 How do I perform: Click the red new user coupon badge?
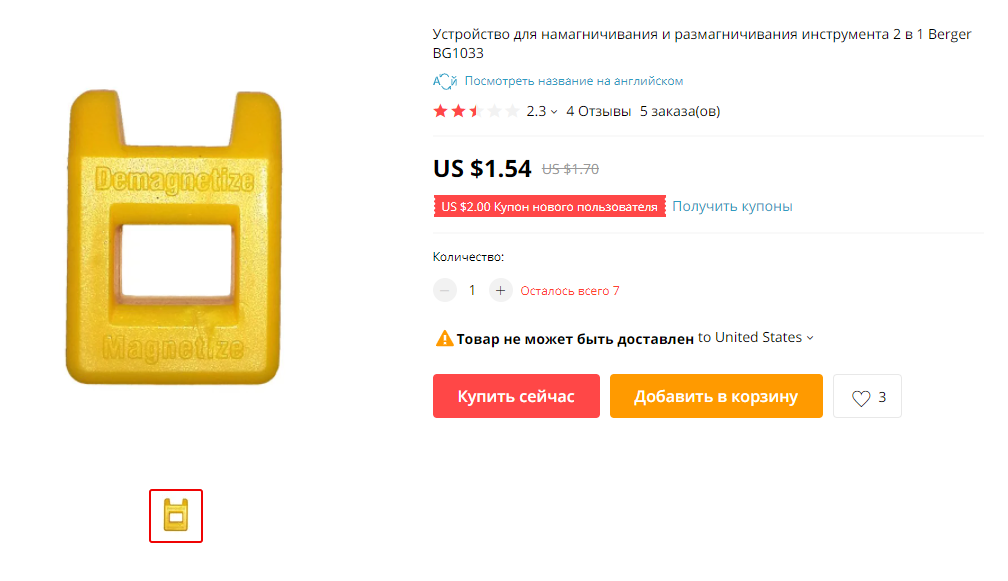pos(550,206)
